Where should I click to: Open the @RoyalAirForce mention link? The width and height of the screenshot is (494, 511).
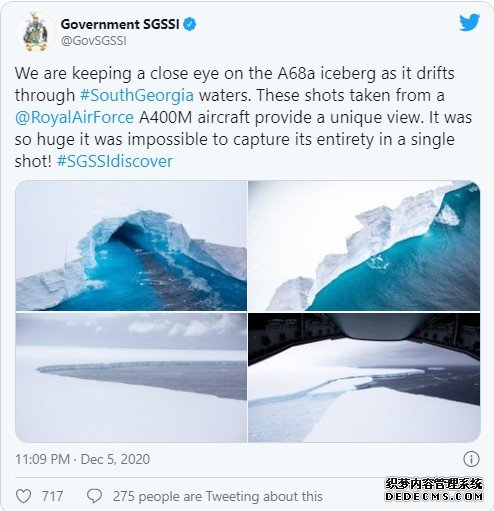tap(74, 117)
